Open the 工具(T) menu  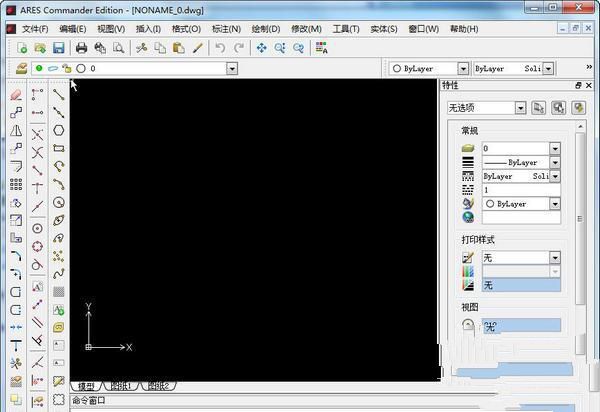tap(346, 29)
